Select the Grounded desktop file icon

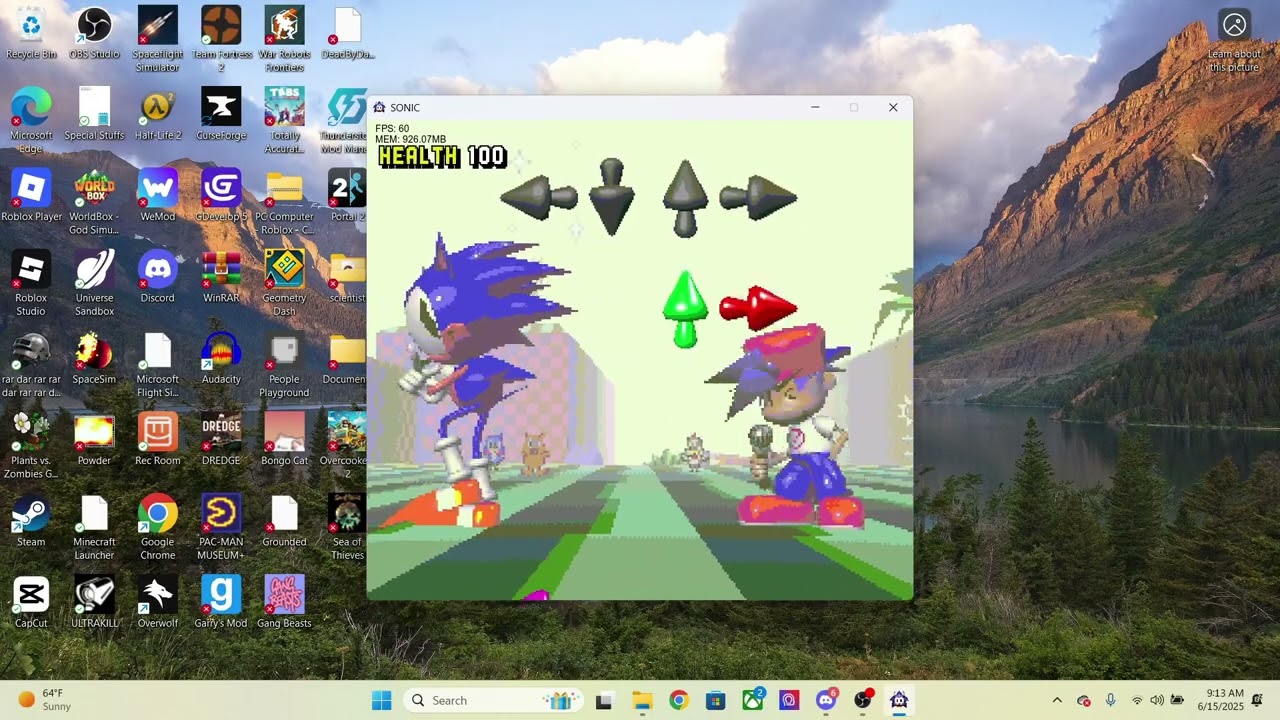pyautogui.click(x=284, y=520)
